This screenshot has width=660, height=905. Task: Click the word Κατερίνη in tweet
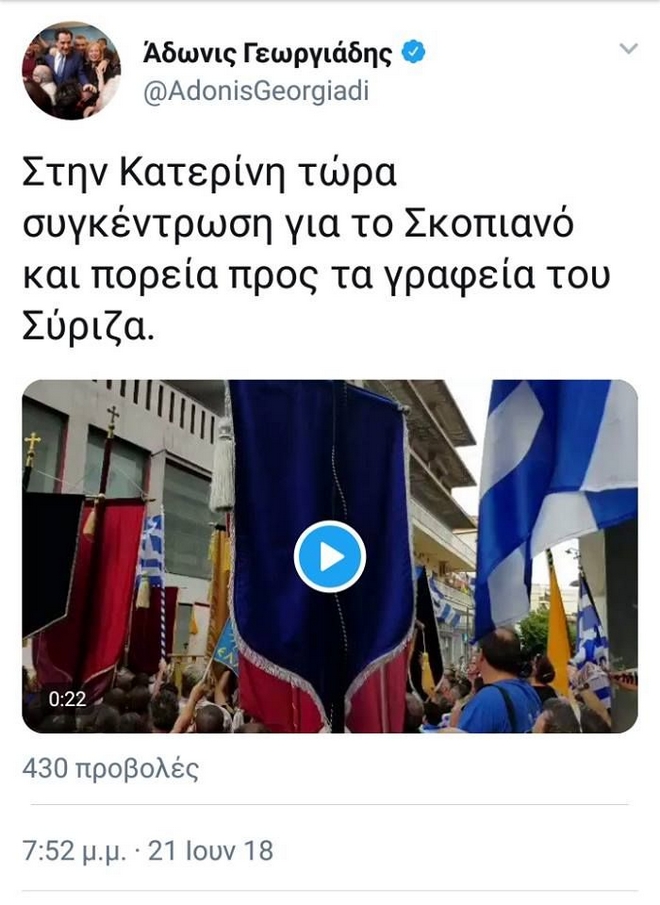tap(202, 173)
